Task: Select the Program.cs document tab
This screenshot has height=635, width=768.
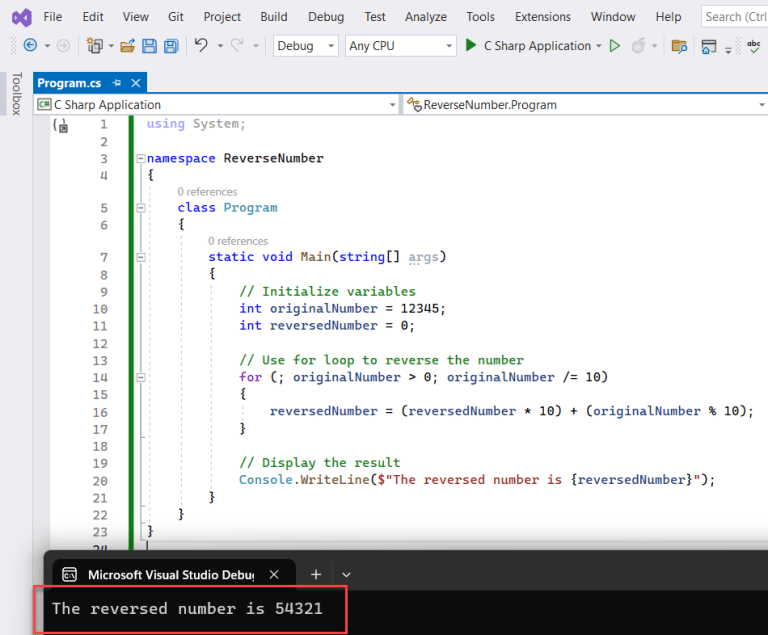Action: (x=69, y=83)
